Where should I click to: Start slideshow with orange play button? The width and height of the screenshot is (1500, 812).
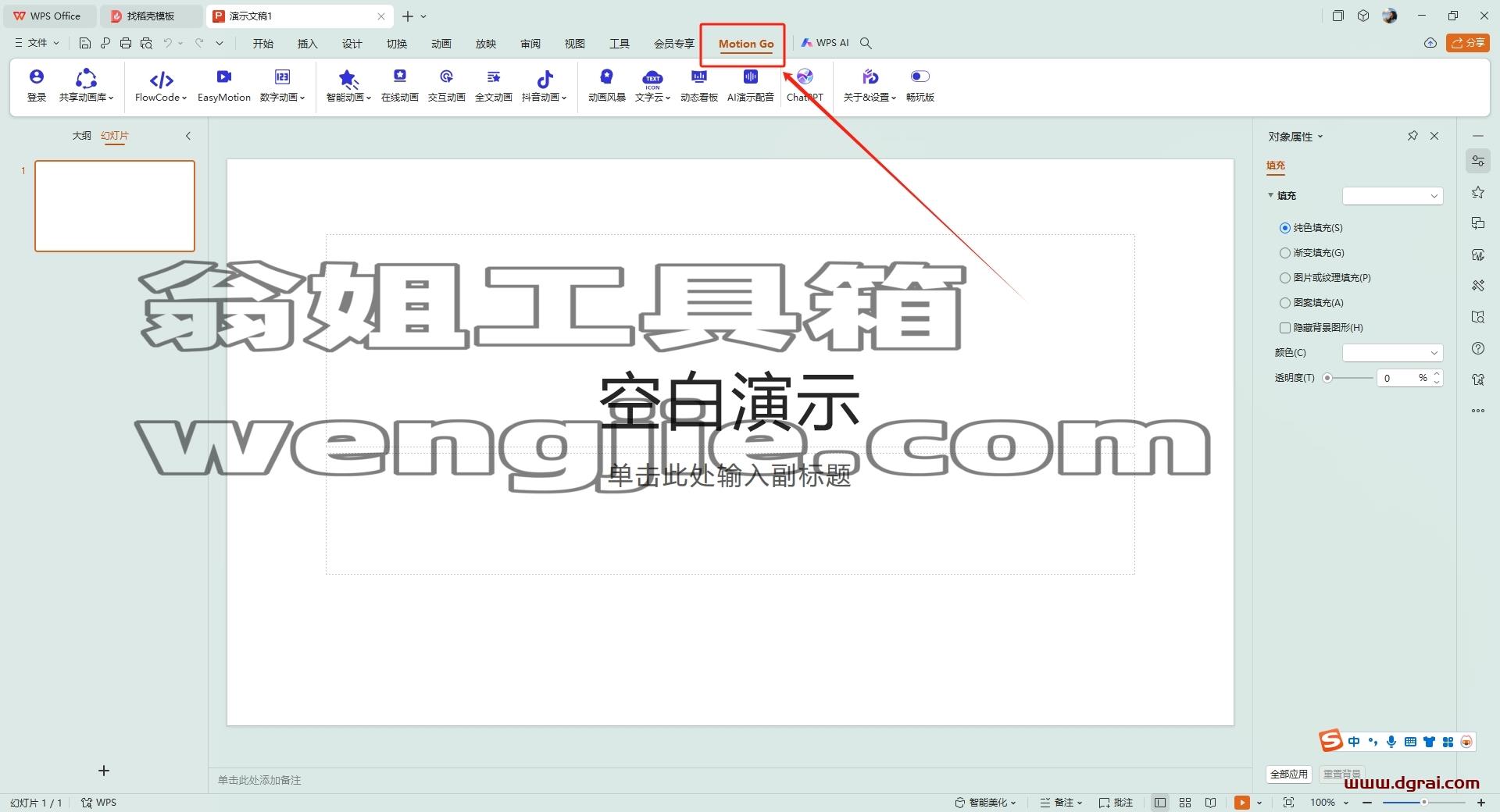tap(1241, 803)
